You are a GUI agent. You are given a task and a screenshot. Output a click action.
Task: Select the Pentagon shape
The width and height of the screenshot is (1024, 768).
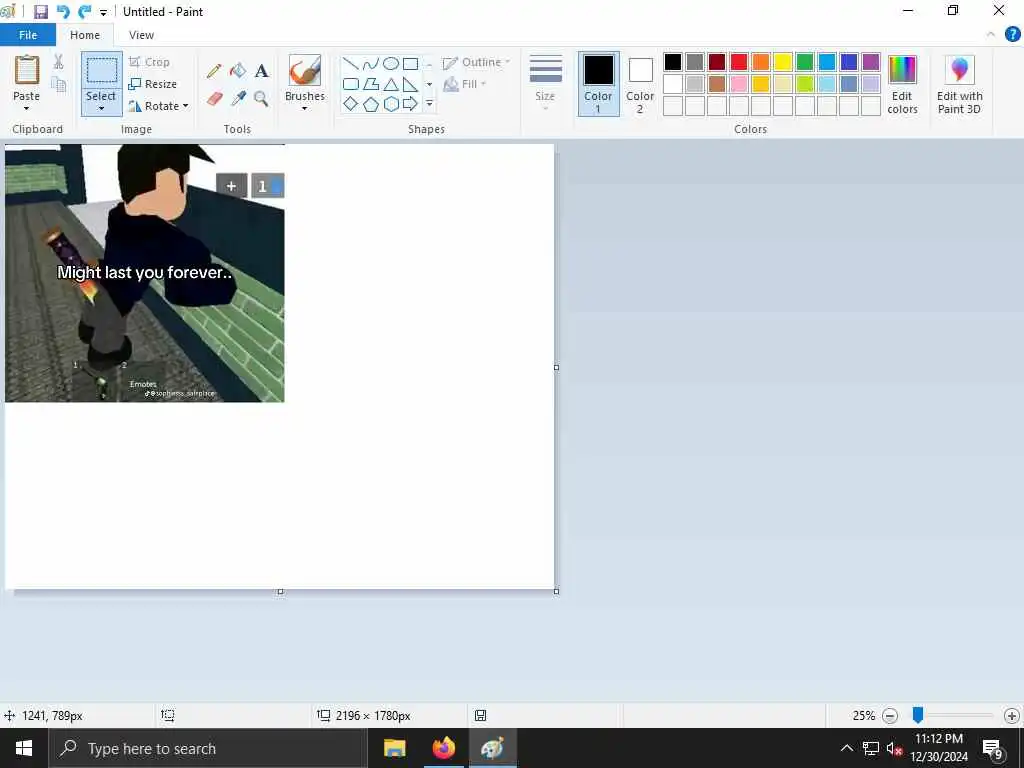[370, 104]
